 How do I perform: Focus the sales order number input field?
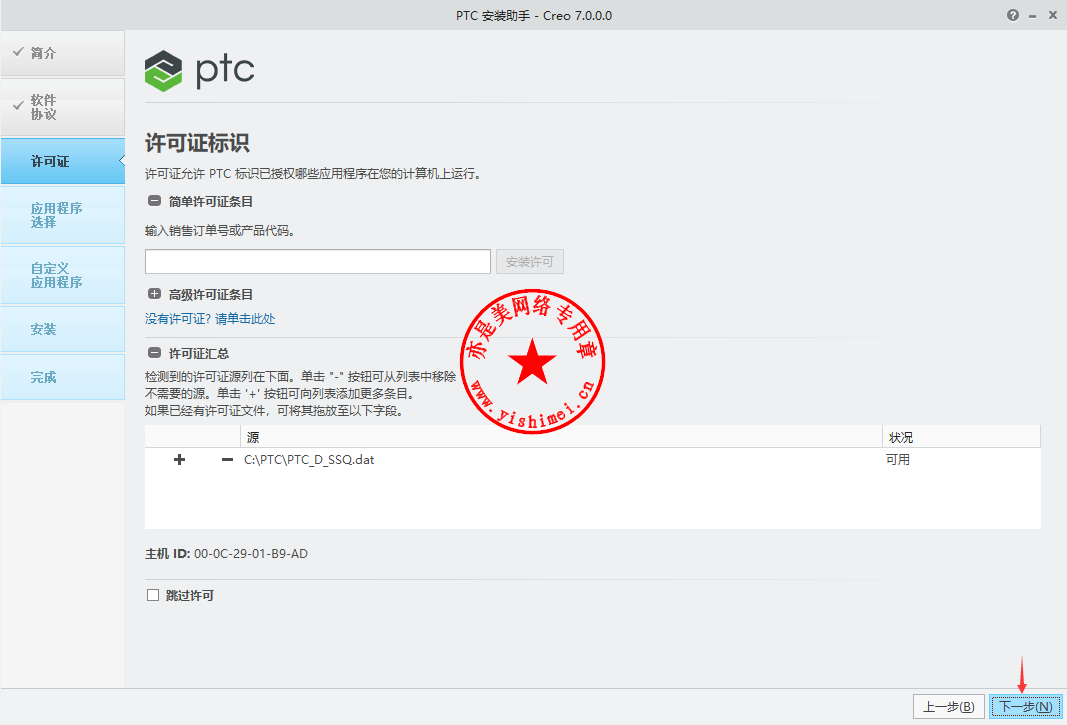318,261
